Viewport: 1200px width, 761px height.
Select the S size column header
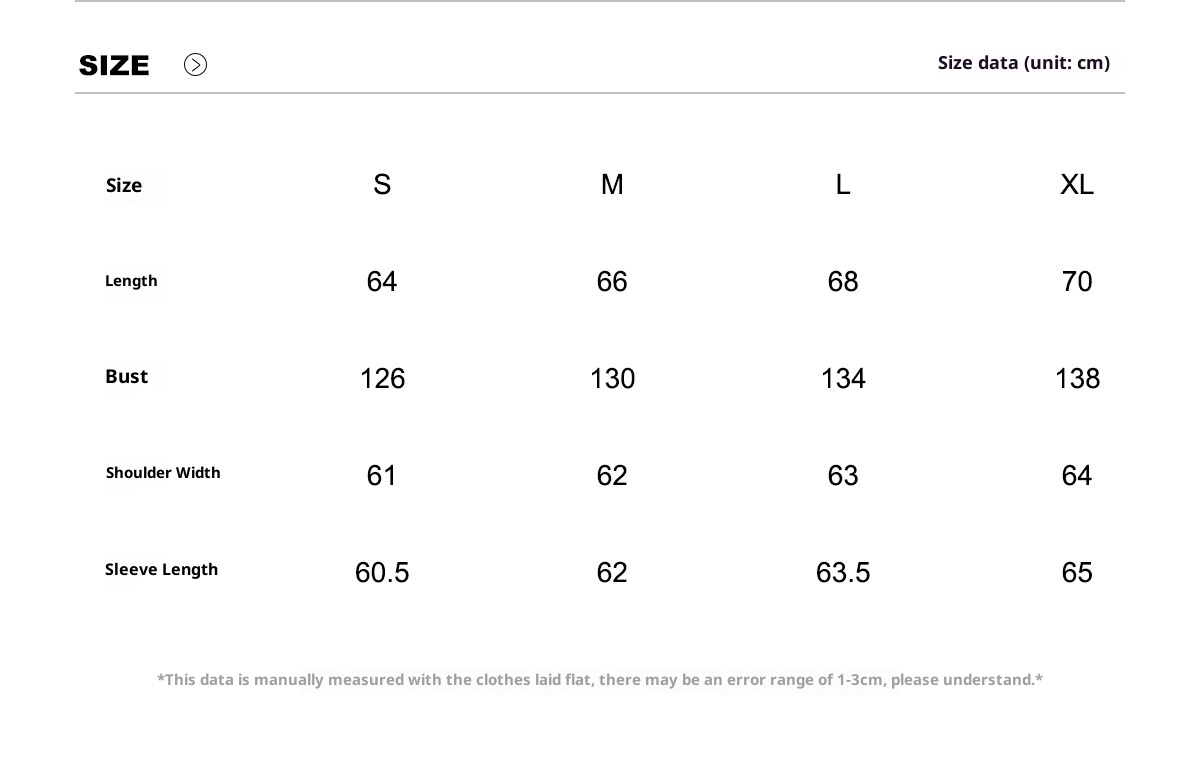[x=382, y=185]
